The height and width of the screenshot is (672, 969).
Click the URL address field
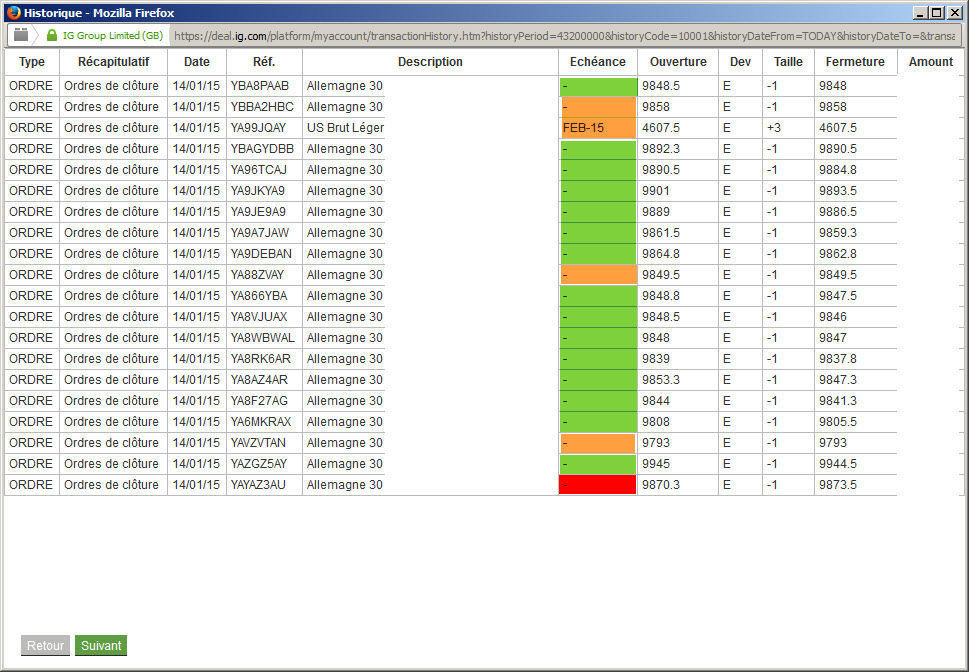(x=564, y=36)
